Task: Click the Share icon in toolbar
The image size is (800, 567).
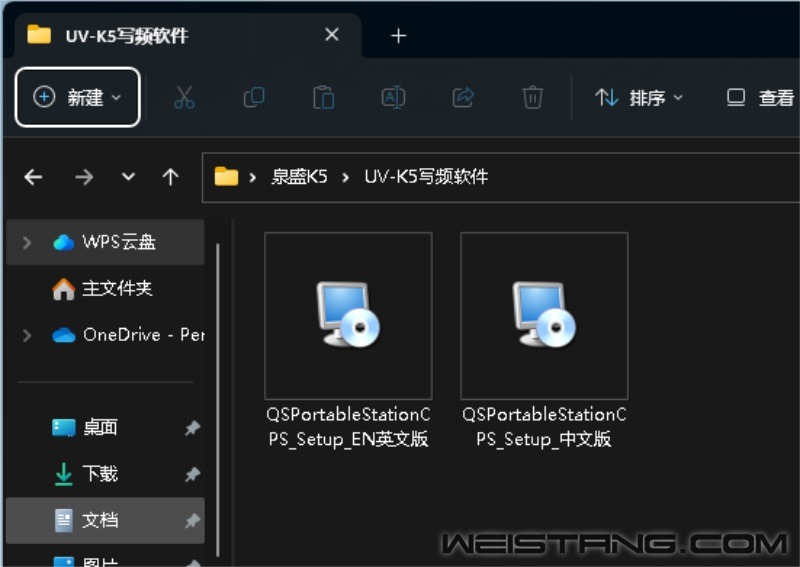Action: pyautogui.click(x=463, y=97)
